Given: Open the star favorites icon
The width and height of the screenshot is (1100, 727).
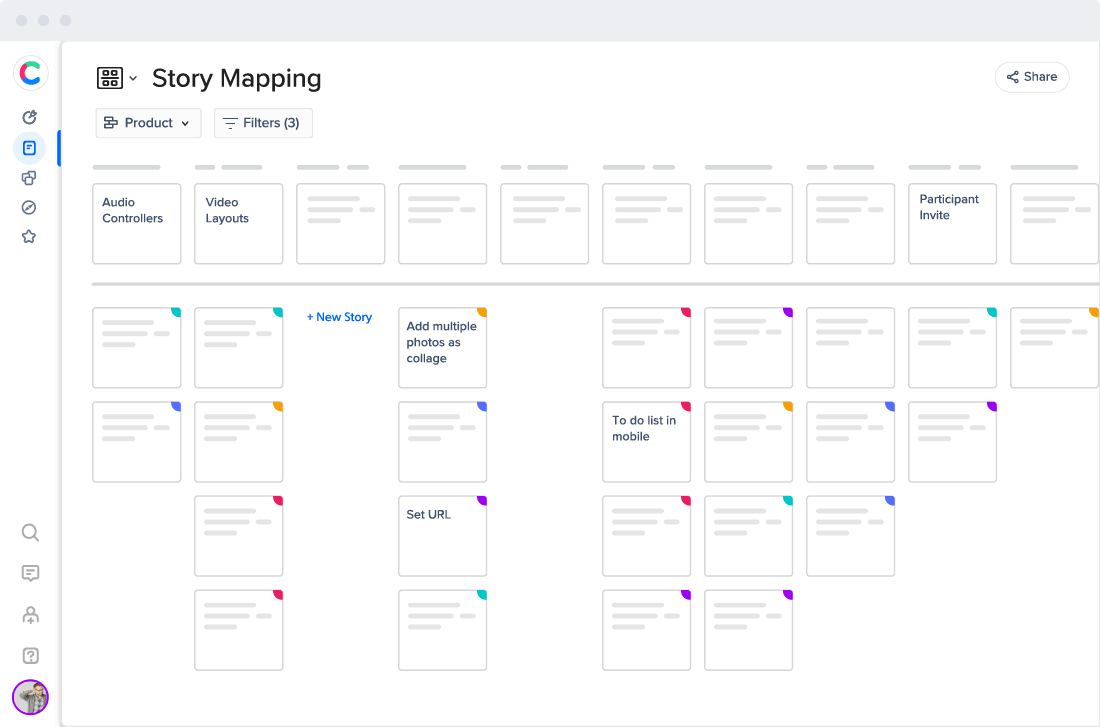Looking at the screenshot, I should click(x=29, y=237).
